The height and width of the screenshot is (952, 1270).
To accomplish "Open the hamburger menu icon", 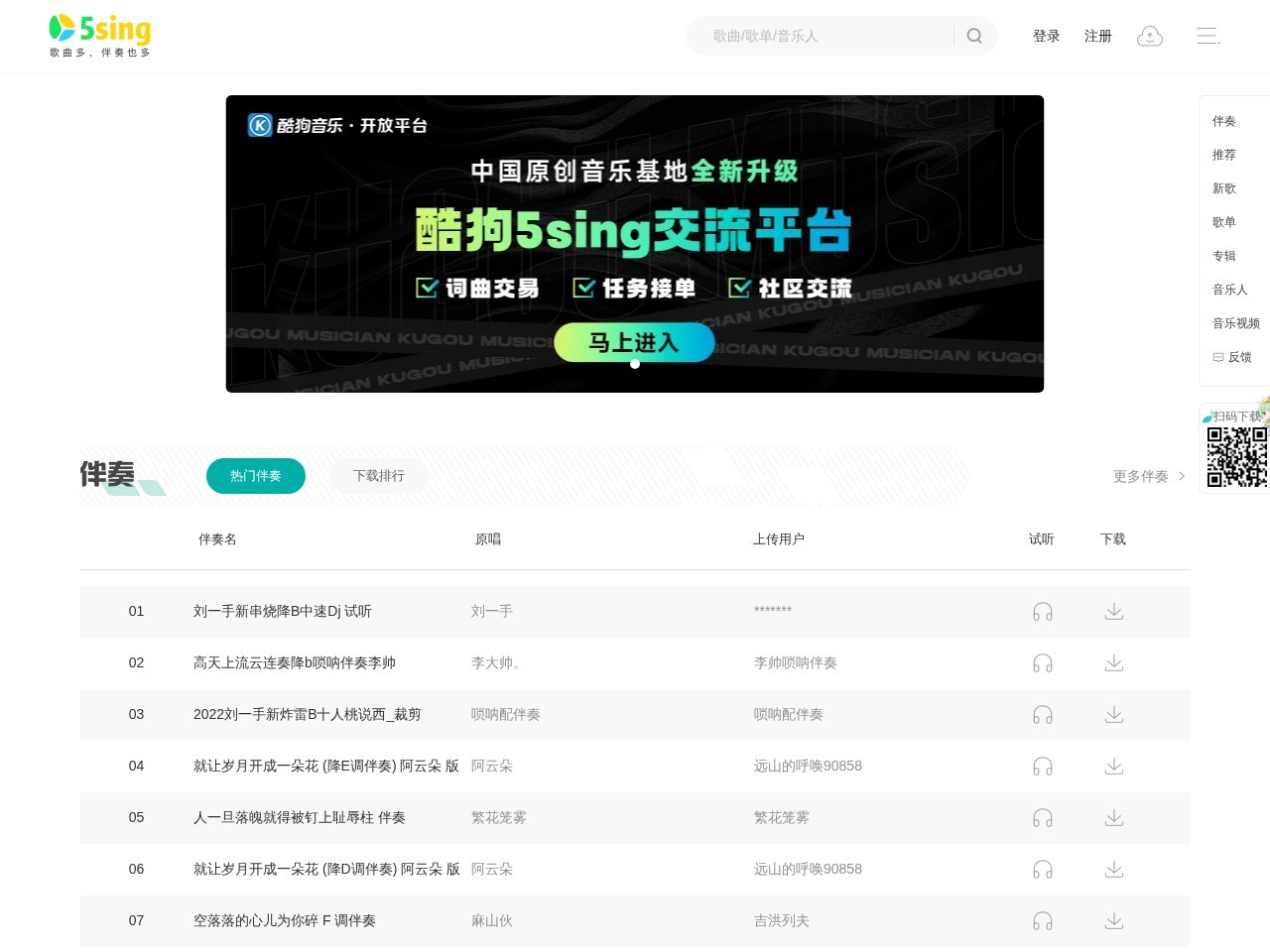I will click(1207, 36).
